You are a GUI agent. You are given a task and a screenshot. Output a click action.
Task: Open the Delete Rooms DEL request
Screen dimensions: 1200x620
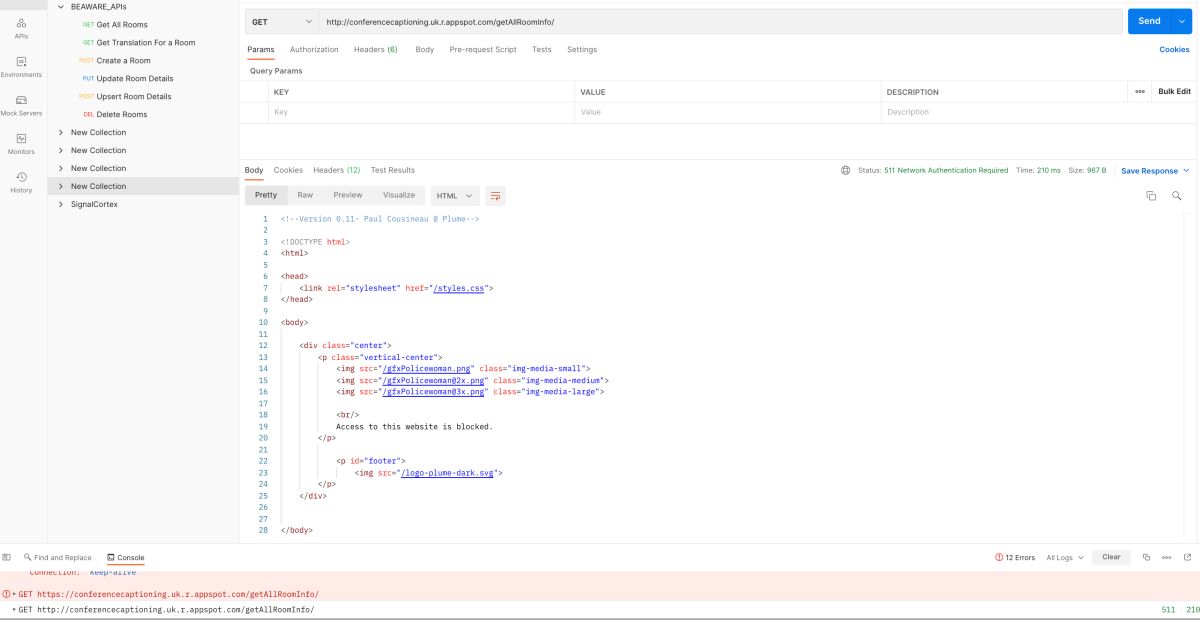[122, 114]
